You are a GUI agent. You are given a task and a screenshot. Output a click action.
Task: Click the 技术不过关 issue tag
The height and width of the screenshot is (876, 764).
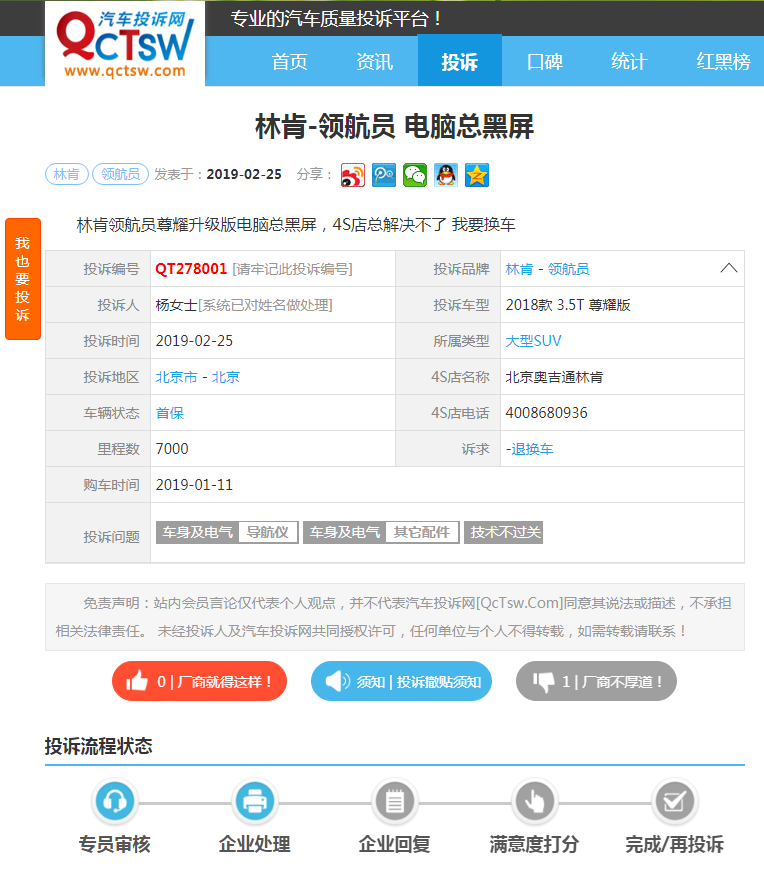coord(504,532)
